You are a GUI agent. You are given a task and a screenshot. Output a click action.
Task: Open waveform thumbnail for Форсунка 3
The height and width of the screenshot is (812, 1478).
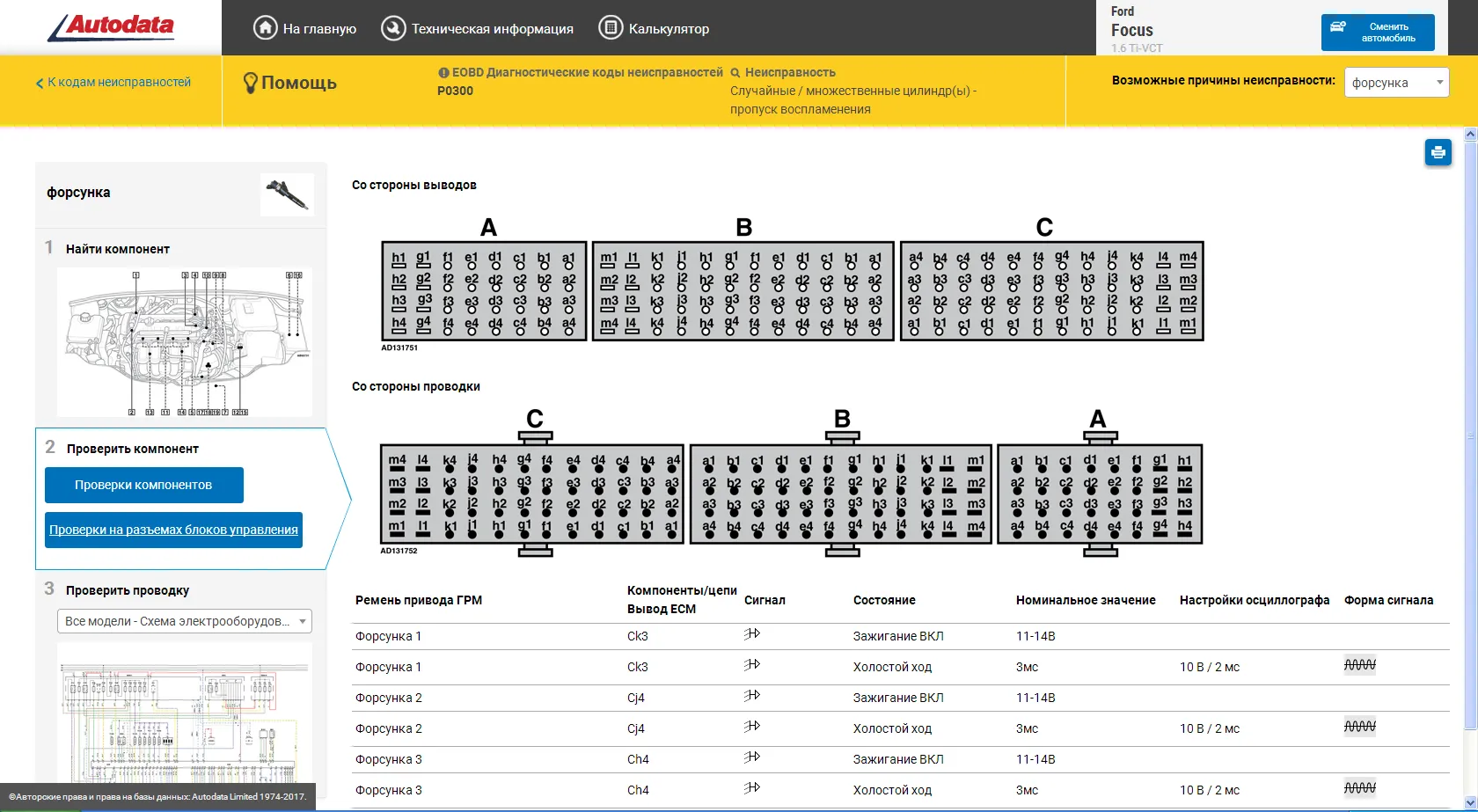pos(1360,788)
